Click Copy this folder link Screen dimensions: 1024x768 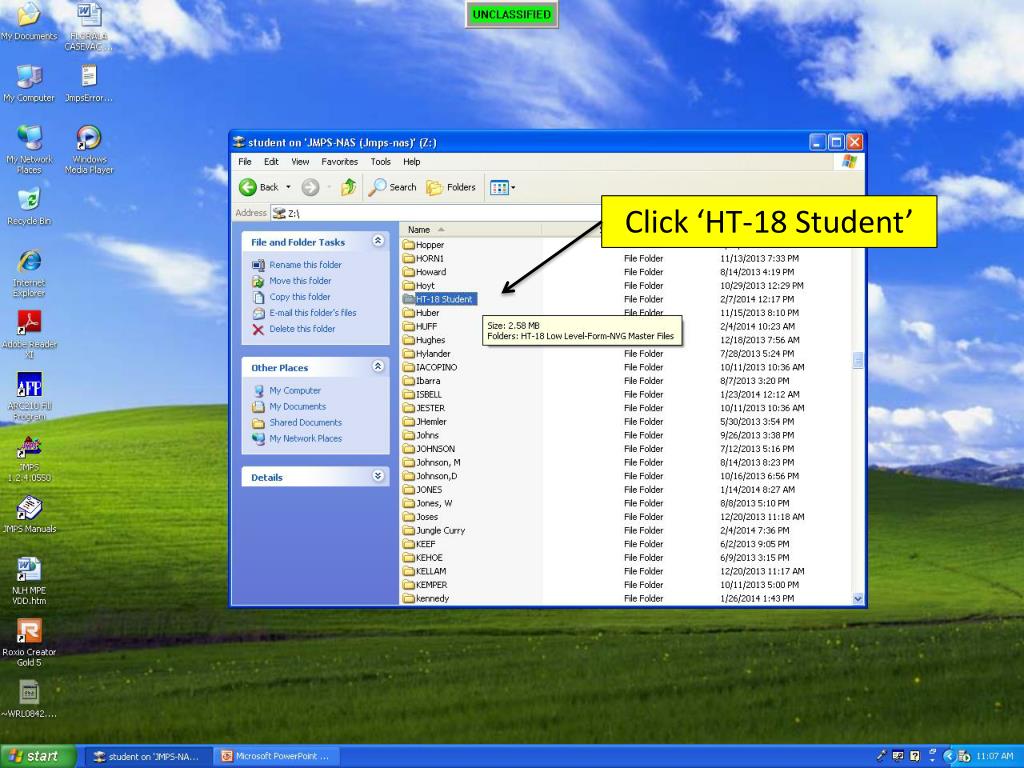point(300,296)
